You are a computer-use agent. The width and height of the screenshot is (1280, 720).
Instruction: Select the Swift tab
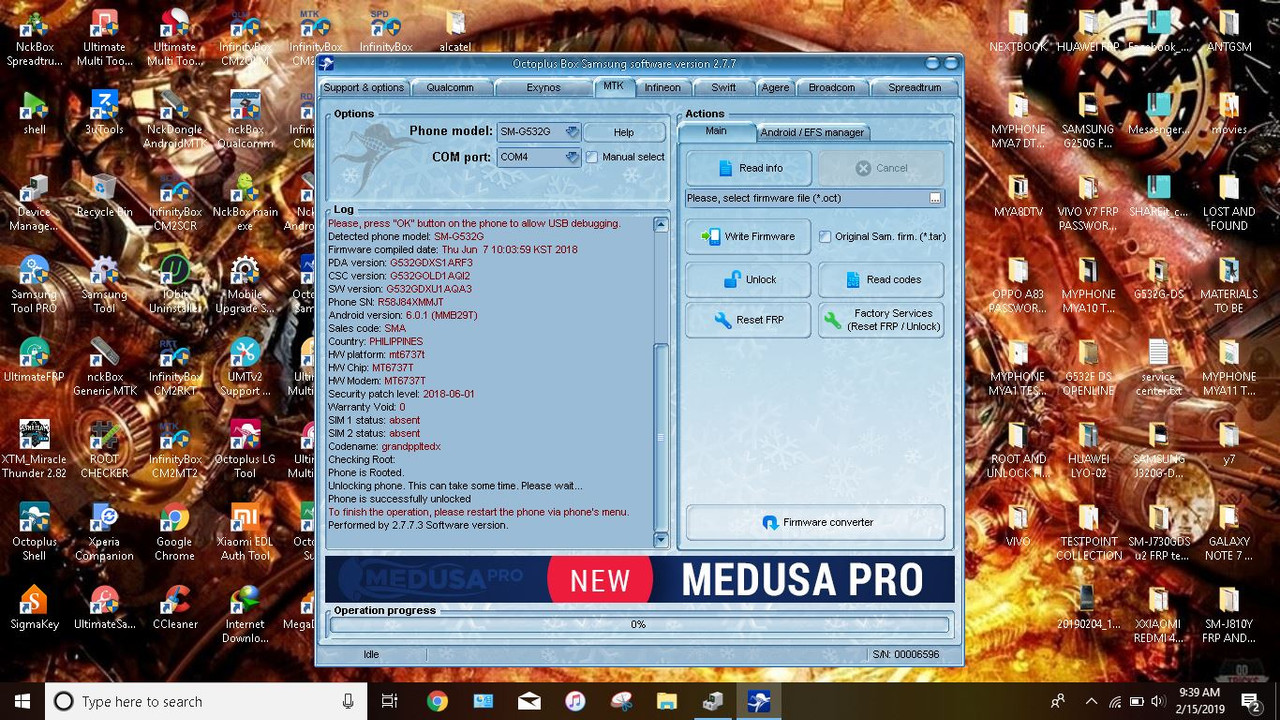coord(724,88)
